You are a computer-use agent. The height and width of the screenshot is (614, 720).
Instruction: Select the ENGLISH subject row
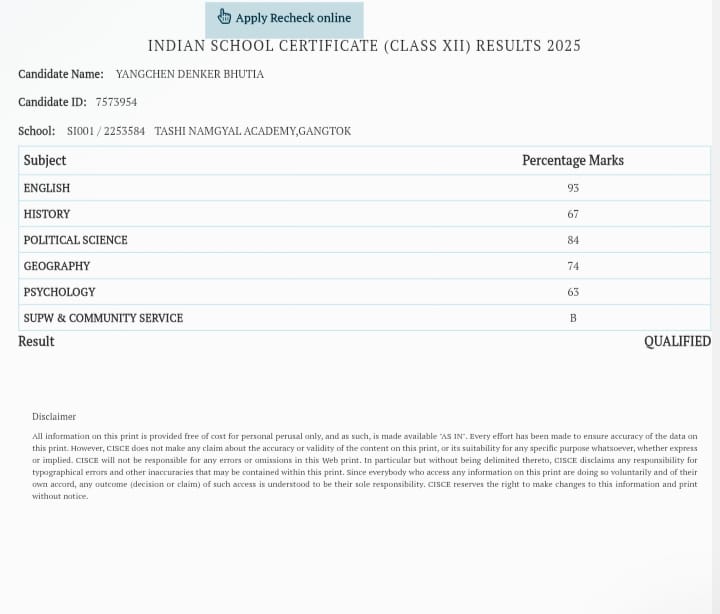47,188
